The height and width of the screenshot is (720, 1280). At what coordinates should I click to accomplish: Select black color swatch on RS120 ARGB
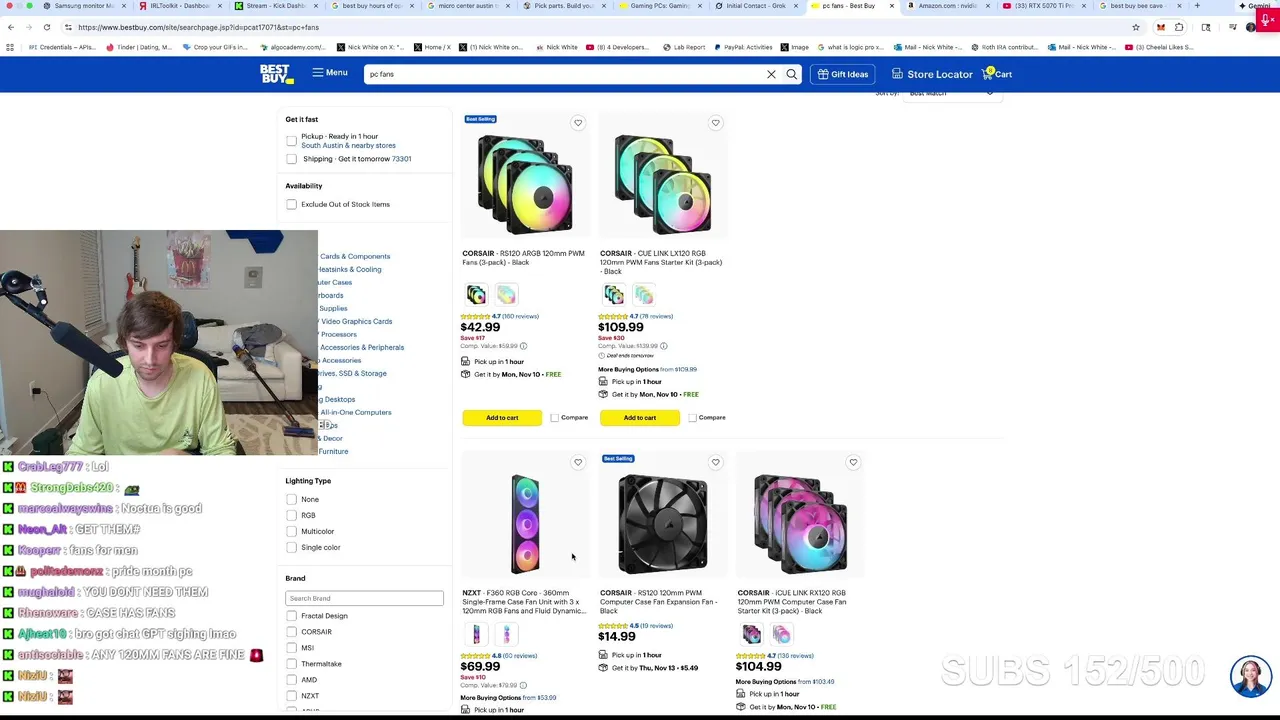476,295
